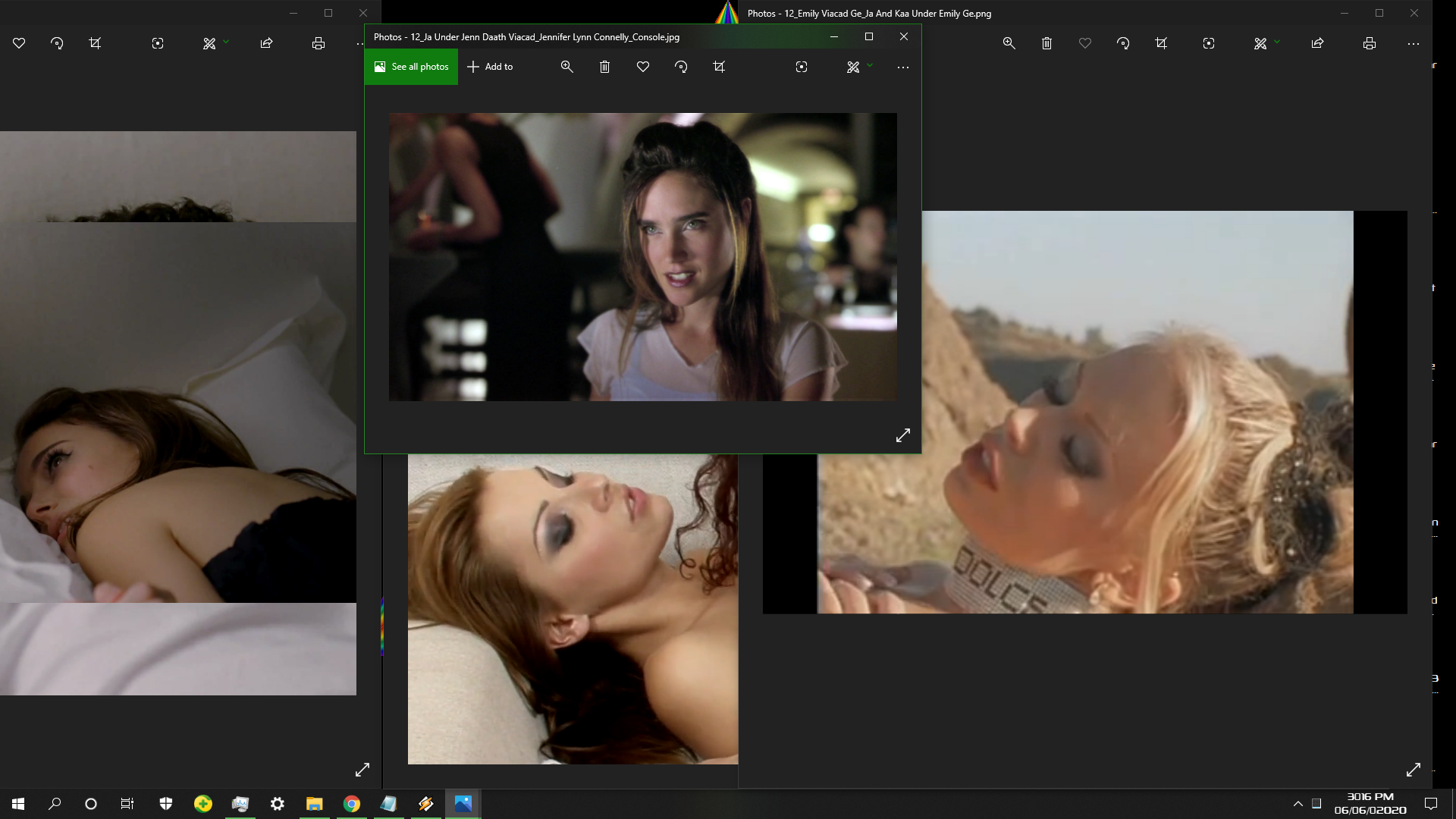Print from right Photos window toolbar
The image size is (1456, 819).
(1369, 43)
